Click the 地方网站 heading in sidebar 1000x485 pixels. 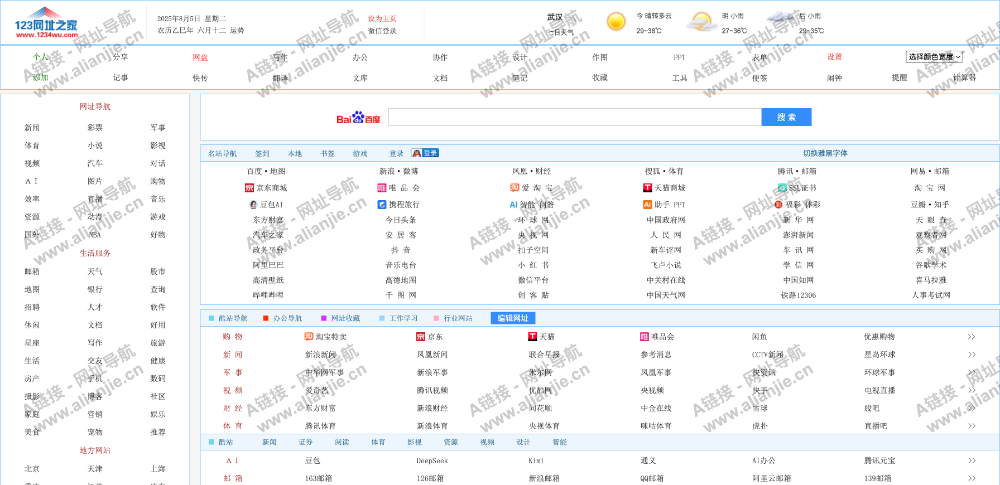(95, 451)
